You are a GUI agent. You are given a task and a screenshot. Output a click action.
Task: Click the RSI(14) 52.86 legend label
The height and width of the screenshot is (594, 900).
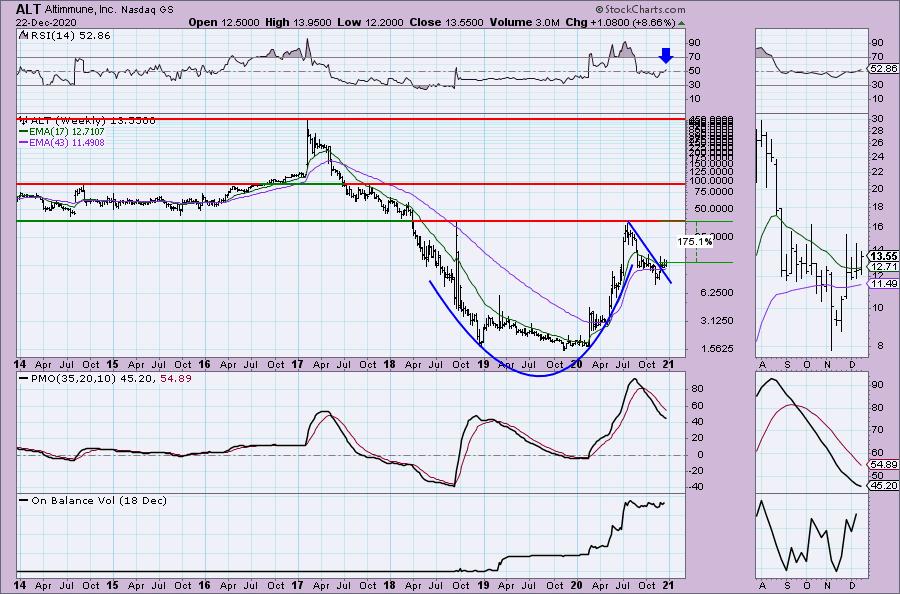65,36
